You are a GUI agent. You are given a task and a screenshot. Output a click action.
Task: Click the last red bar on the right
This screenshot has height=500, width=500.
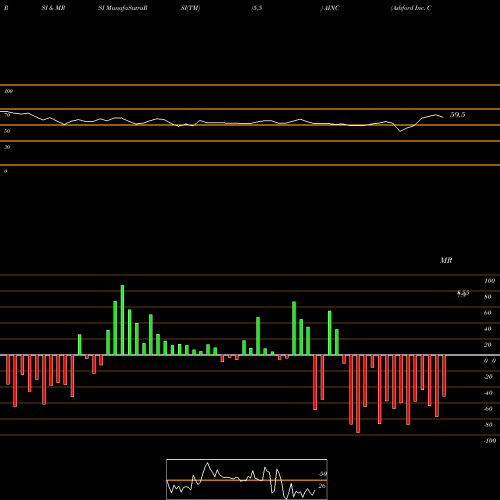[444, 376]
